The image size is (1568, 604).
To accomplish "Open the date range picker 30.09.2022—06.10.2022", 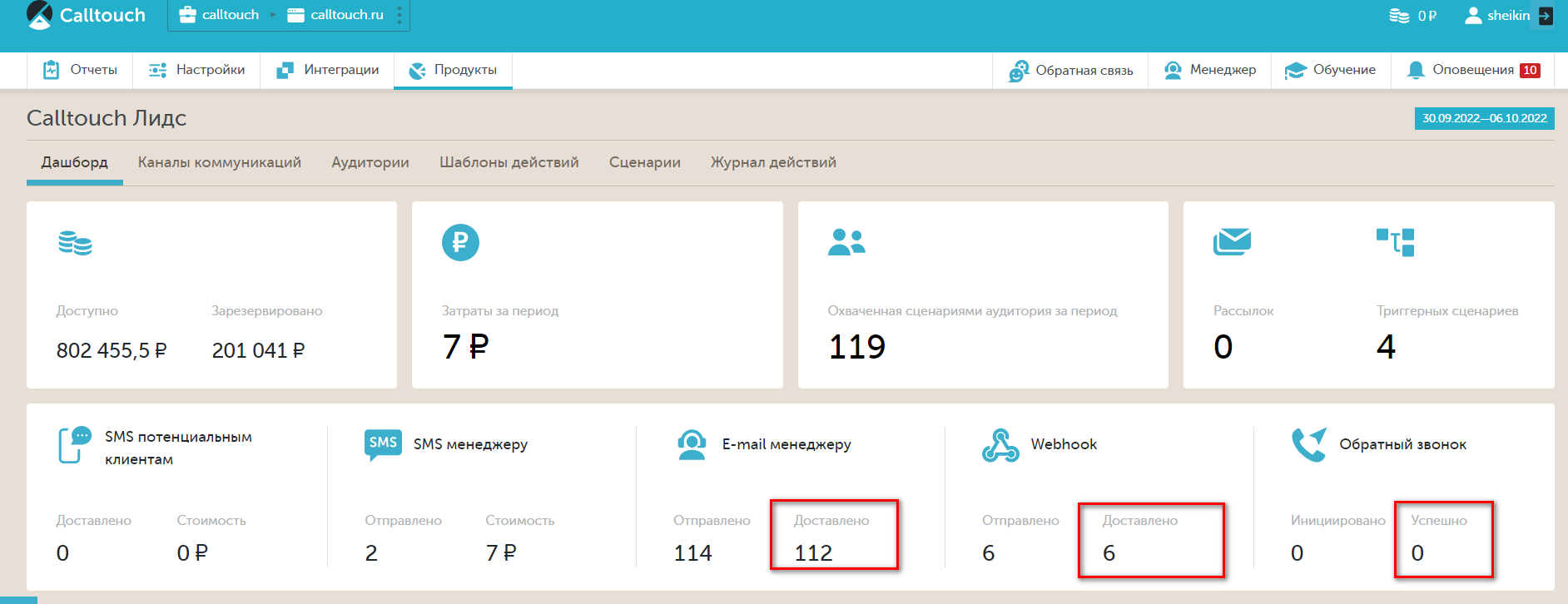I will coord(1485,118).
